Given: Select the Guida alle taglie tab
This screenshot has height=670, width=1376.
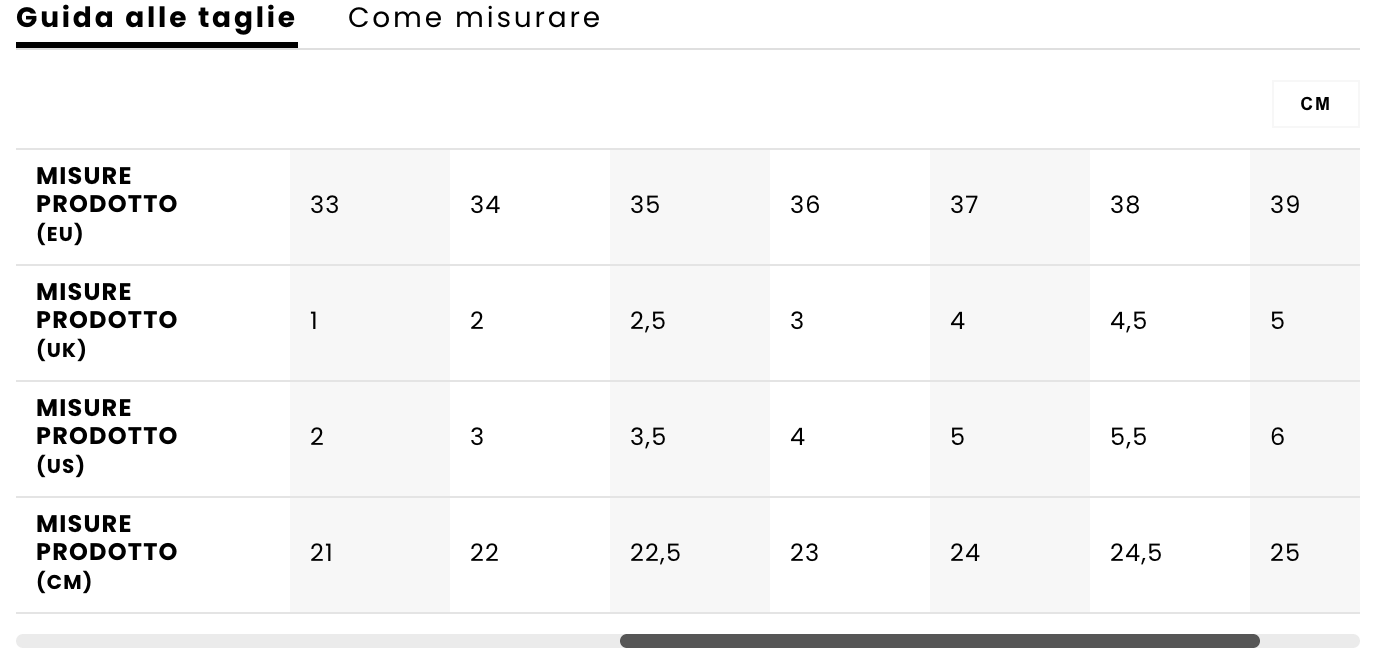Looking at the screenshot, I should click(156, 18).
